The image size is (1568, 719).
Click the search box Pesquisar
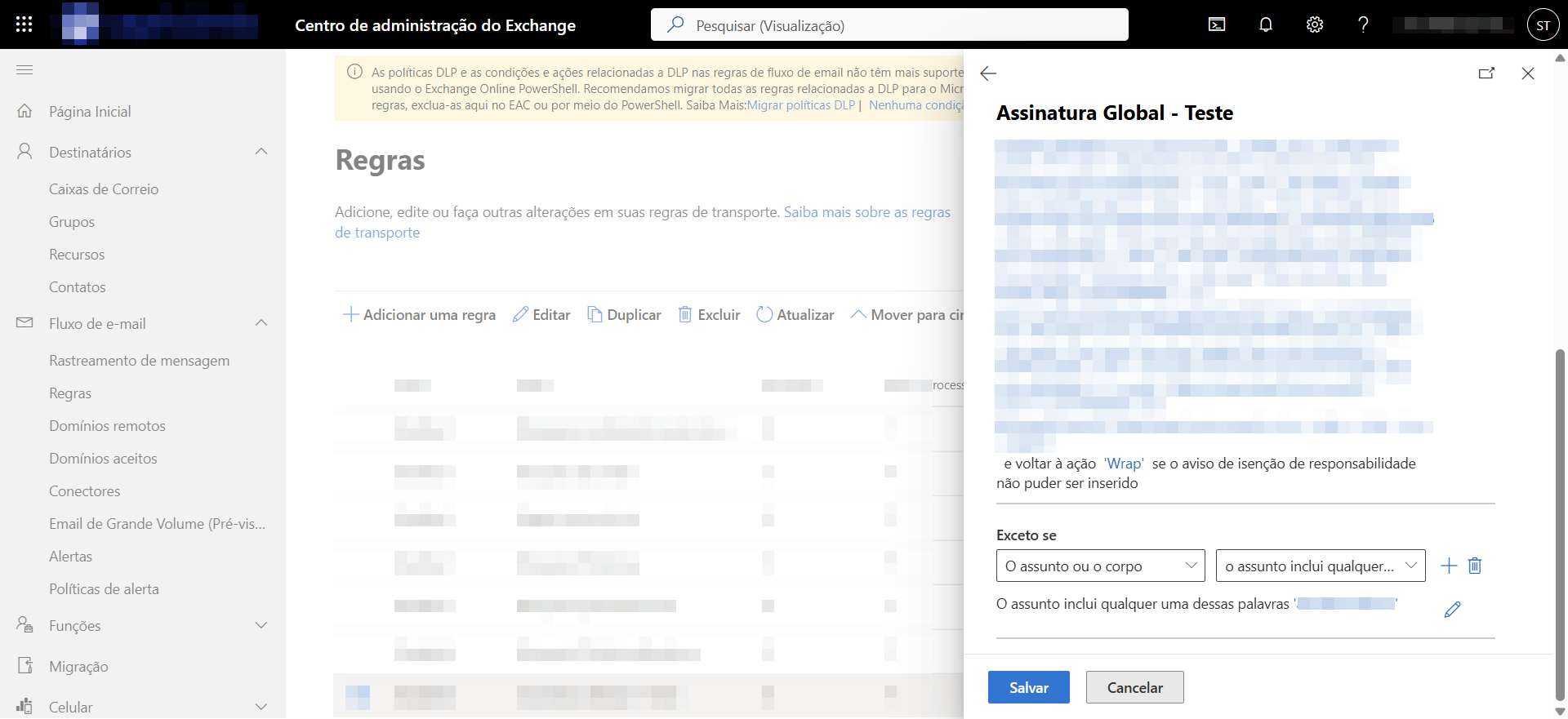pos(890,25)
